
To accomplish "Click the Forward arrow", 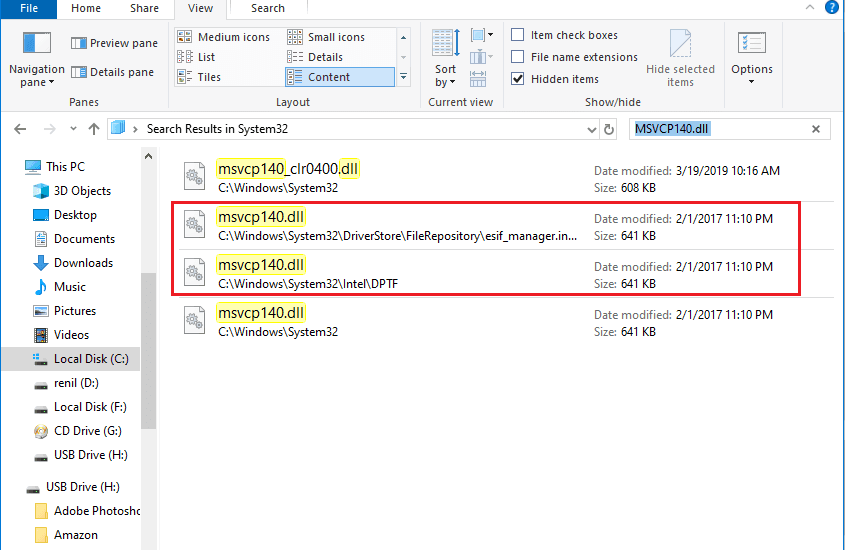I will tap(50, 129).
